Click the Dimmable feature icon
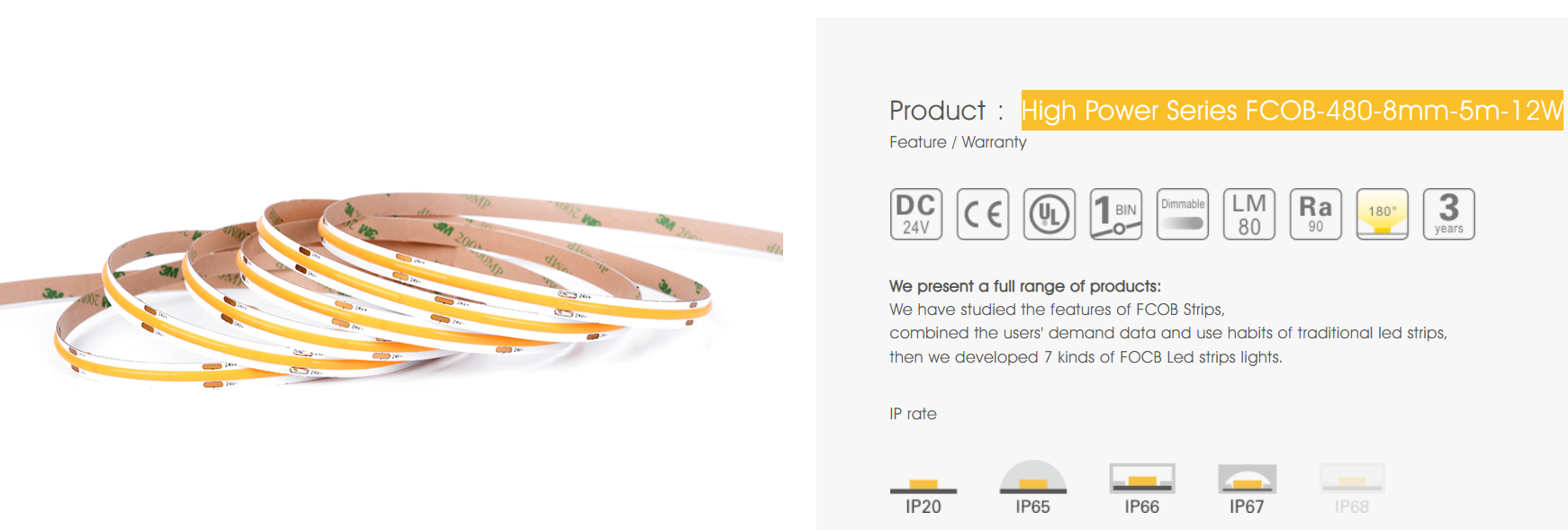 [x=1182, y=214]
